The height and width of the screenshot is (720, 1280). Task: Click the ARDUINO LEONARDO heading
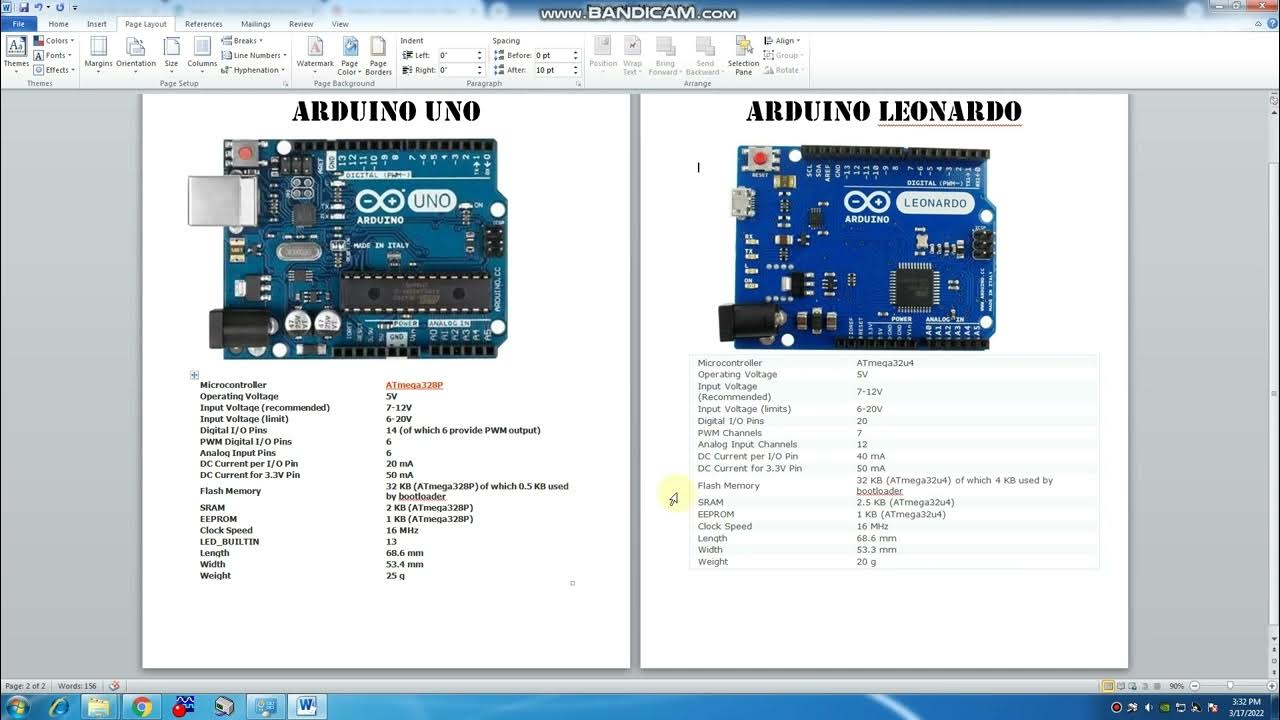tap(884, 111)
